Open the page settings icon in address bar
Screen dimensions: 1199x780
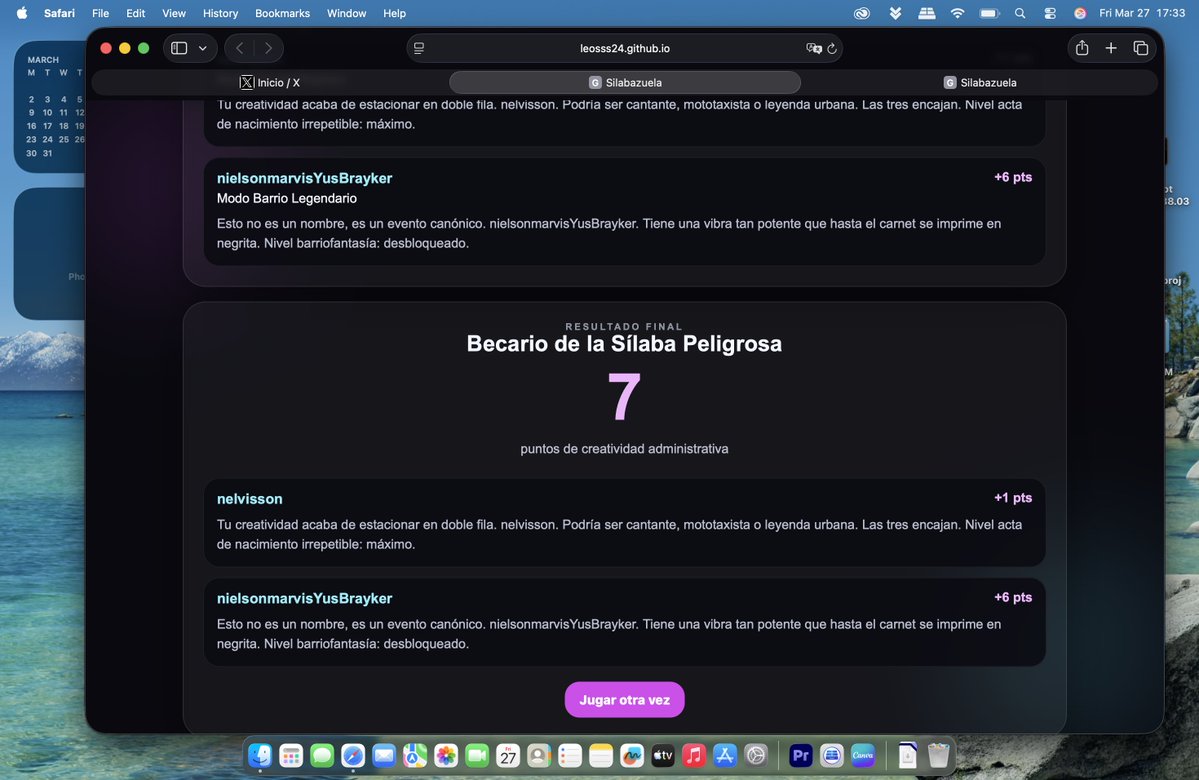pyautogui.click(x=419, y=48)
